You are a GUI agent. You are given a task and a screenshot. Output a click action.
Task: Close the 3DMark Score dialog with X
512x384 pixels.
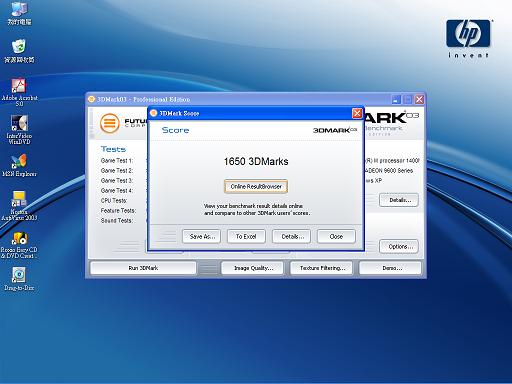[x=357, y=113]
